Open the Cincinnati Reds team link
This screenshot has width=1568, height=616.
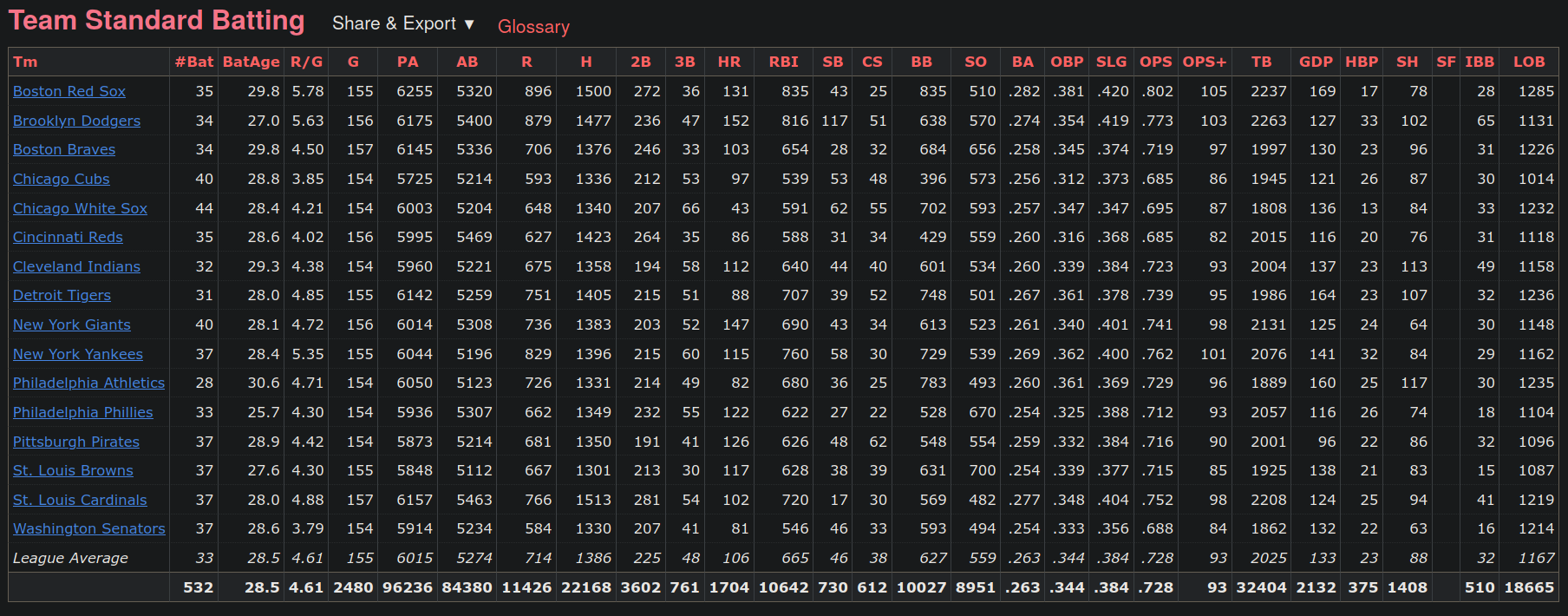pos(68,237)
